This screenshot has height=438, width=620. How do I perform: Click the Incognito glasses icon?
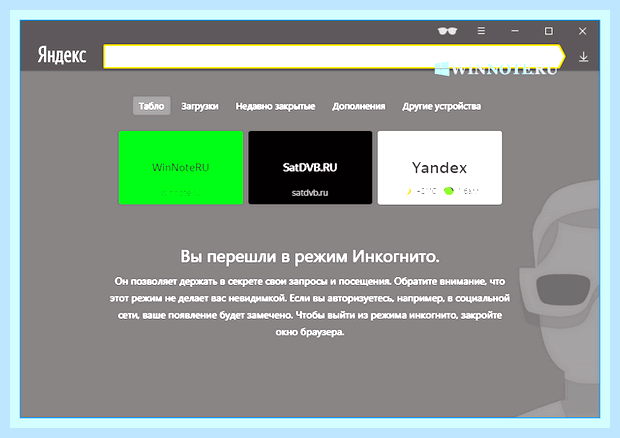click(x=447, y=31)
